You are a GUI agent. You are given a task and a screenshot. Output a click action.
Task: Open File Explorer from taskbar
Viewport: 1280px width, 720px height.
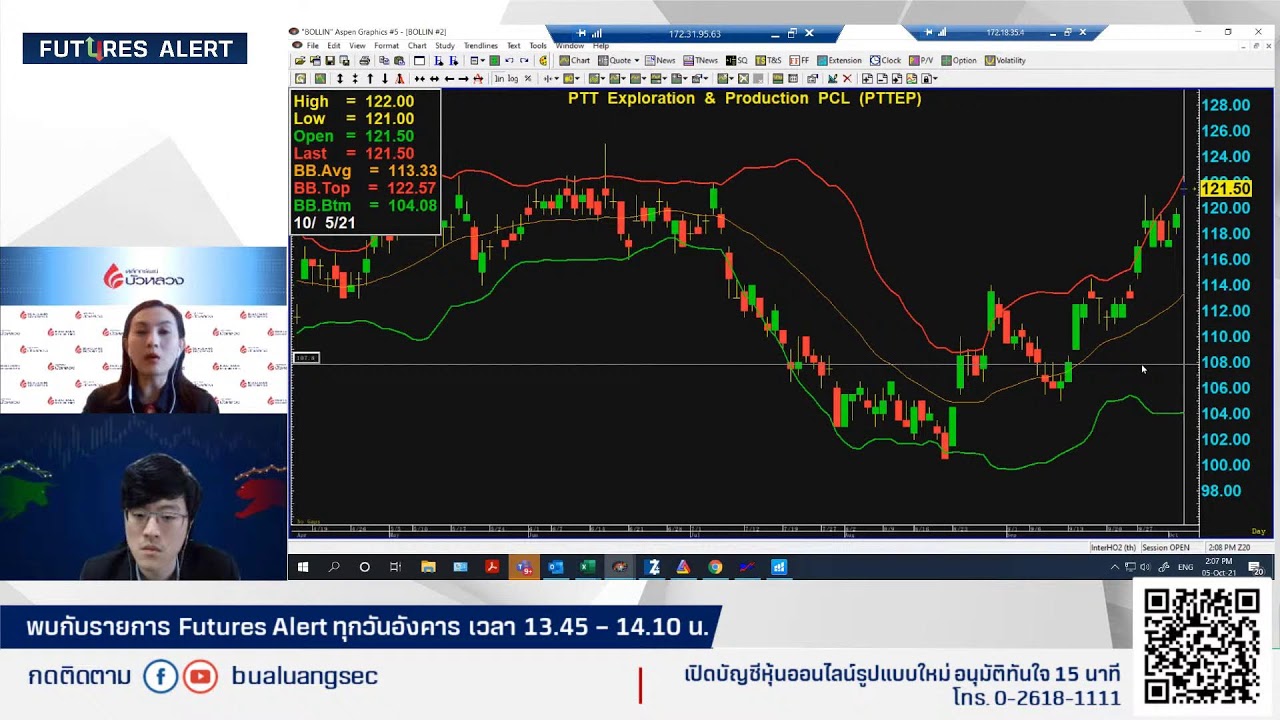(428, 567)
